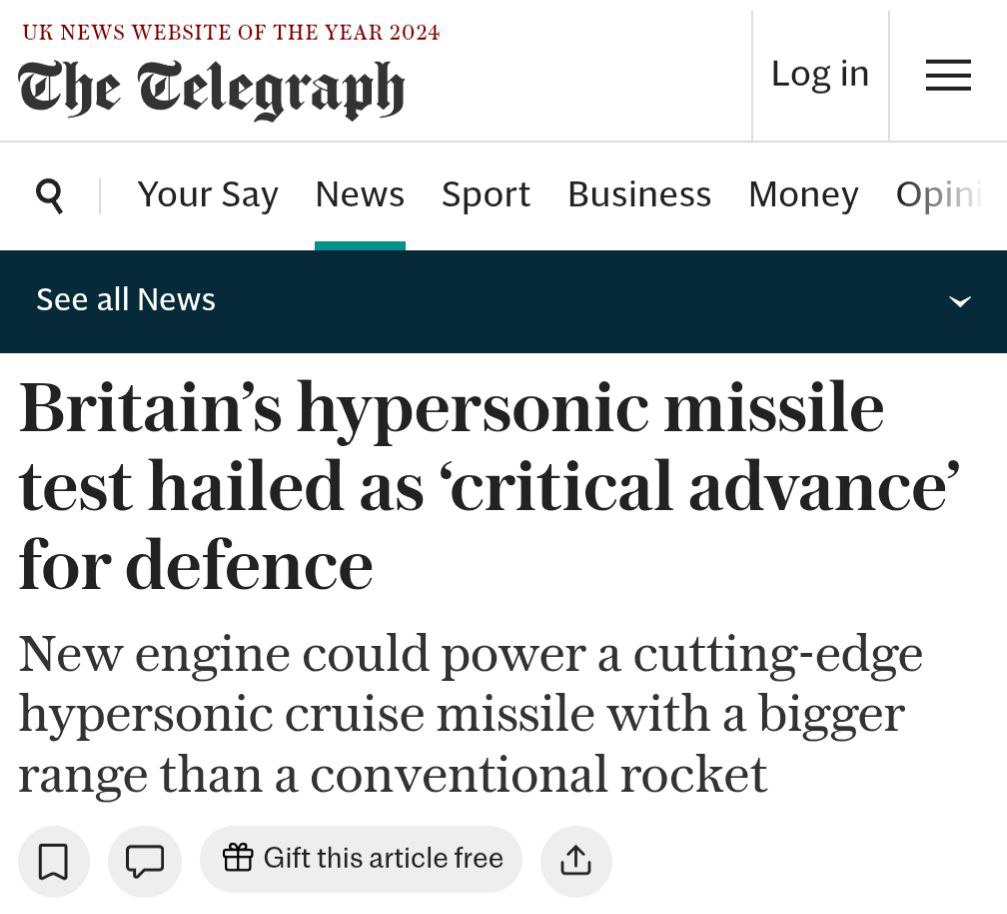Go to the Business section
This screenshot has height=914, width=1007.
coord(639,195)
